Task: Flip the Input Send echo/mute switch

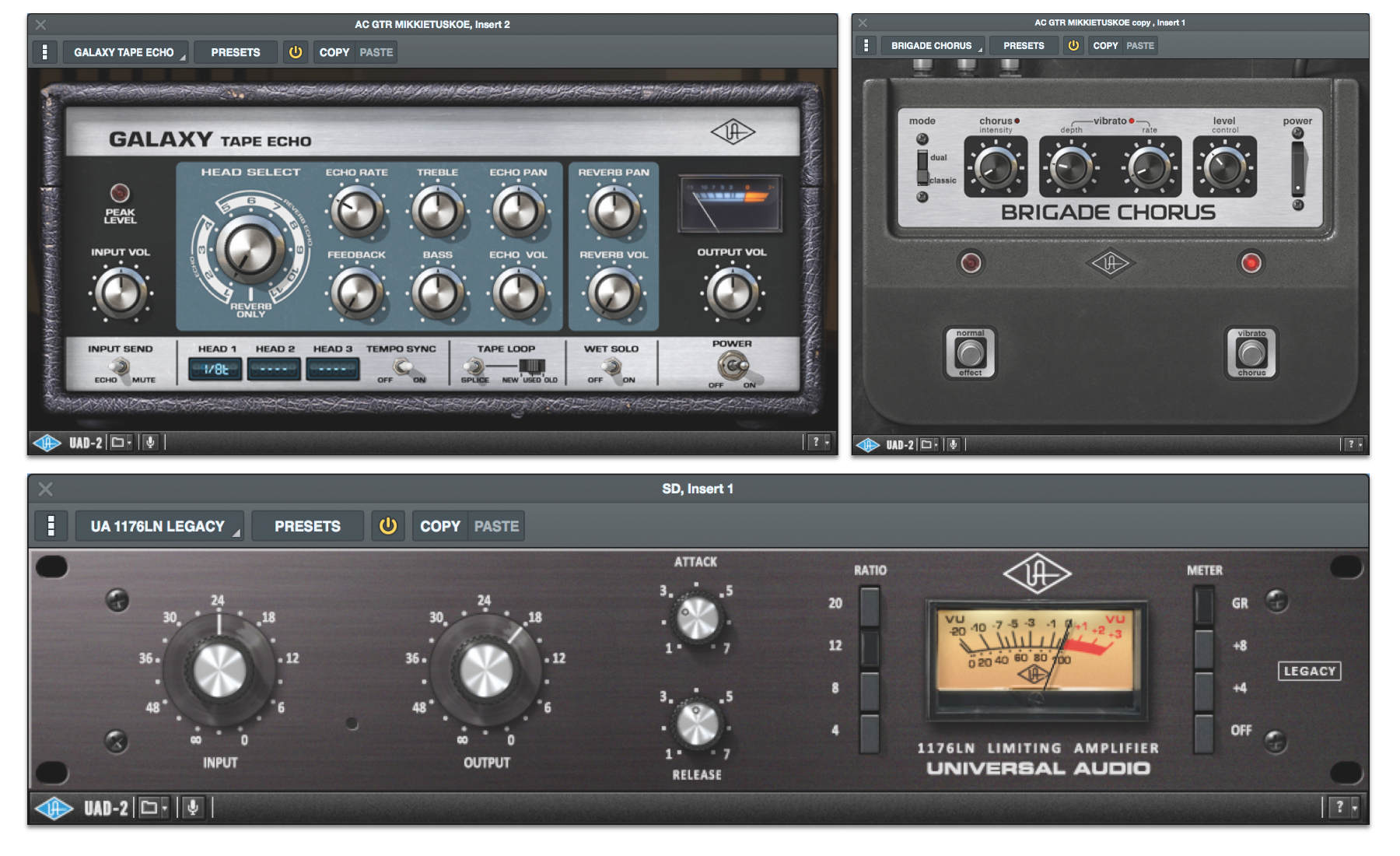Action: click(x=120, y=367)
